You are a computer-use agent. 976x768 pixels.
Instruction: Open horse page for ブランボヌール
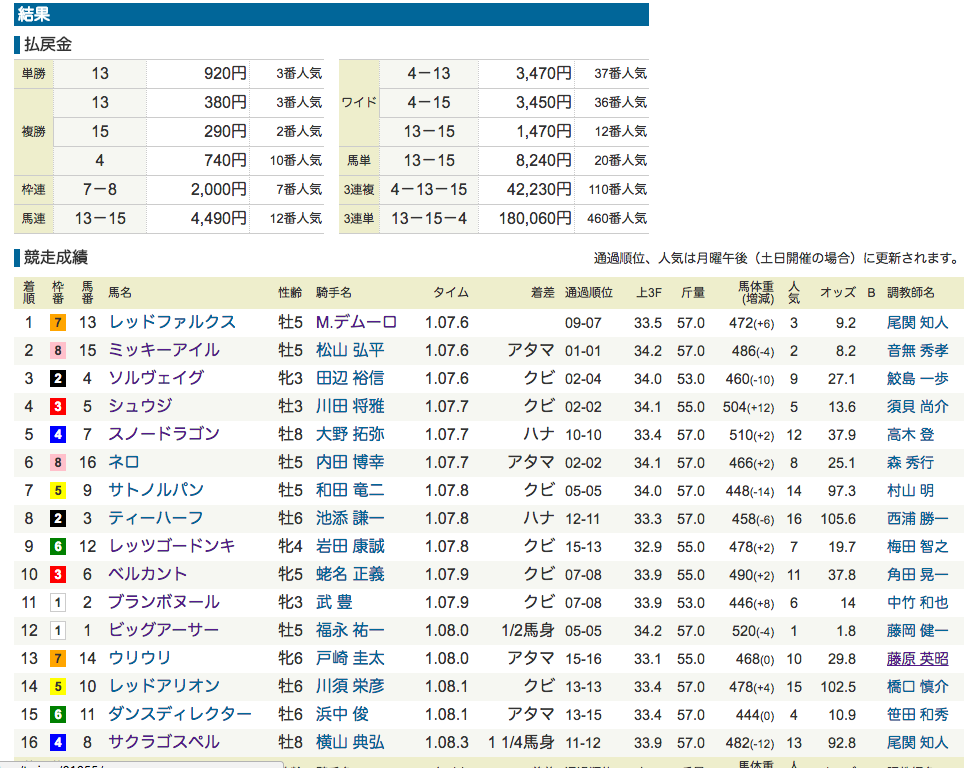(x=164, y=602)
